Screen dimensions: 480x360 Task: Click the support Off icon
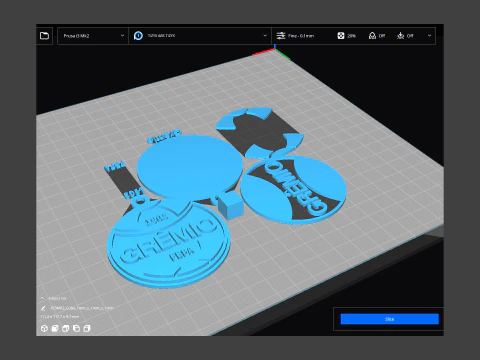372,36
